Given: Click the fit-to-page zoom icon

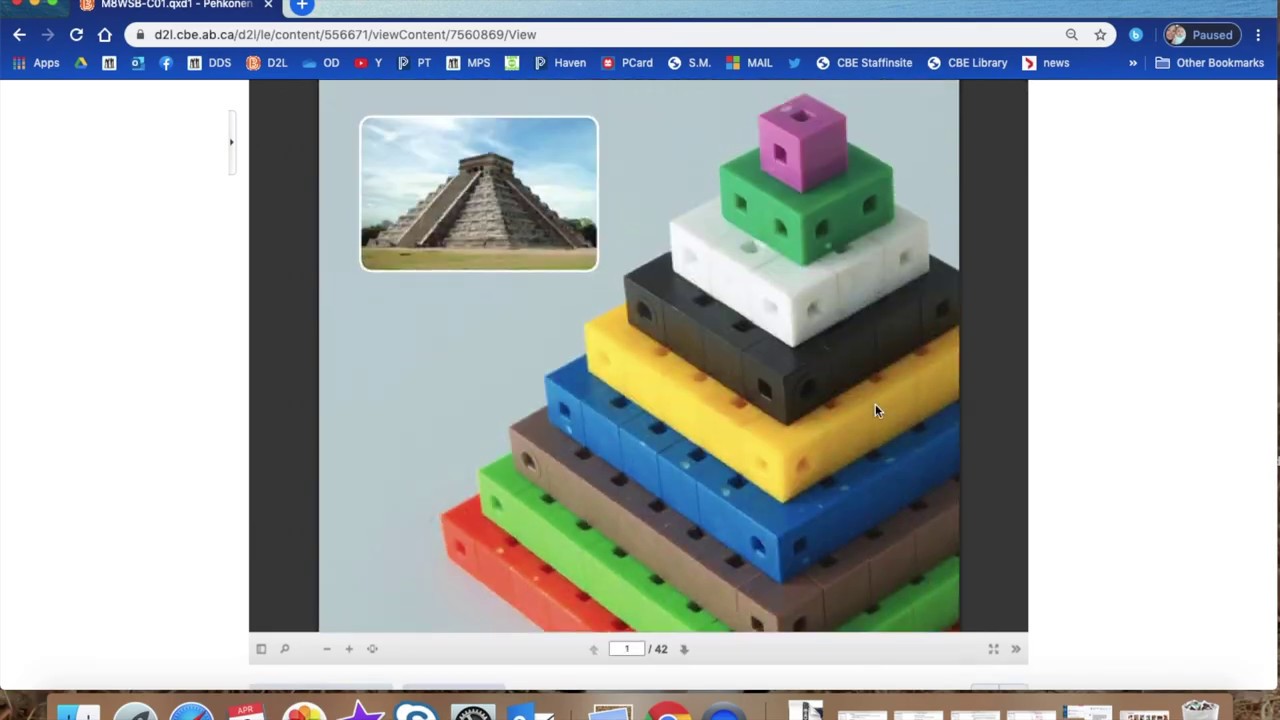Looking at the screenshot, I should tap(372, 649).
